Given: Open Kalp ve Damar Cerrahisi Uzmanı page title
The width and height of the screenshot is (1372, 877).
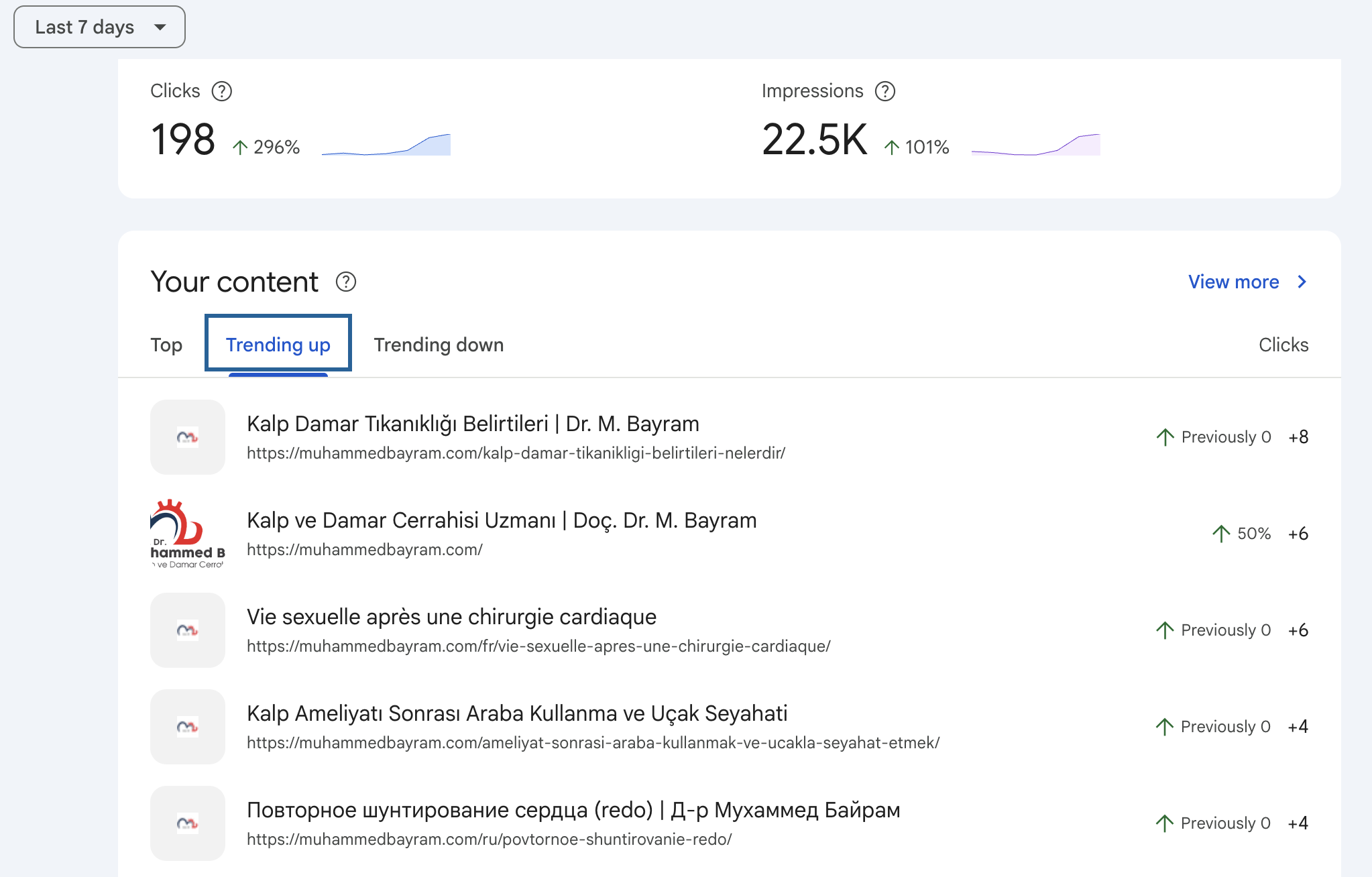Looking at the screenshot, I should tap(502, 520).
